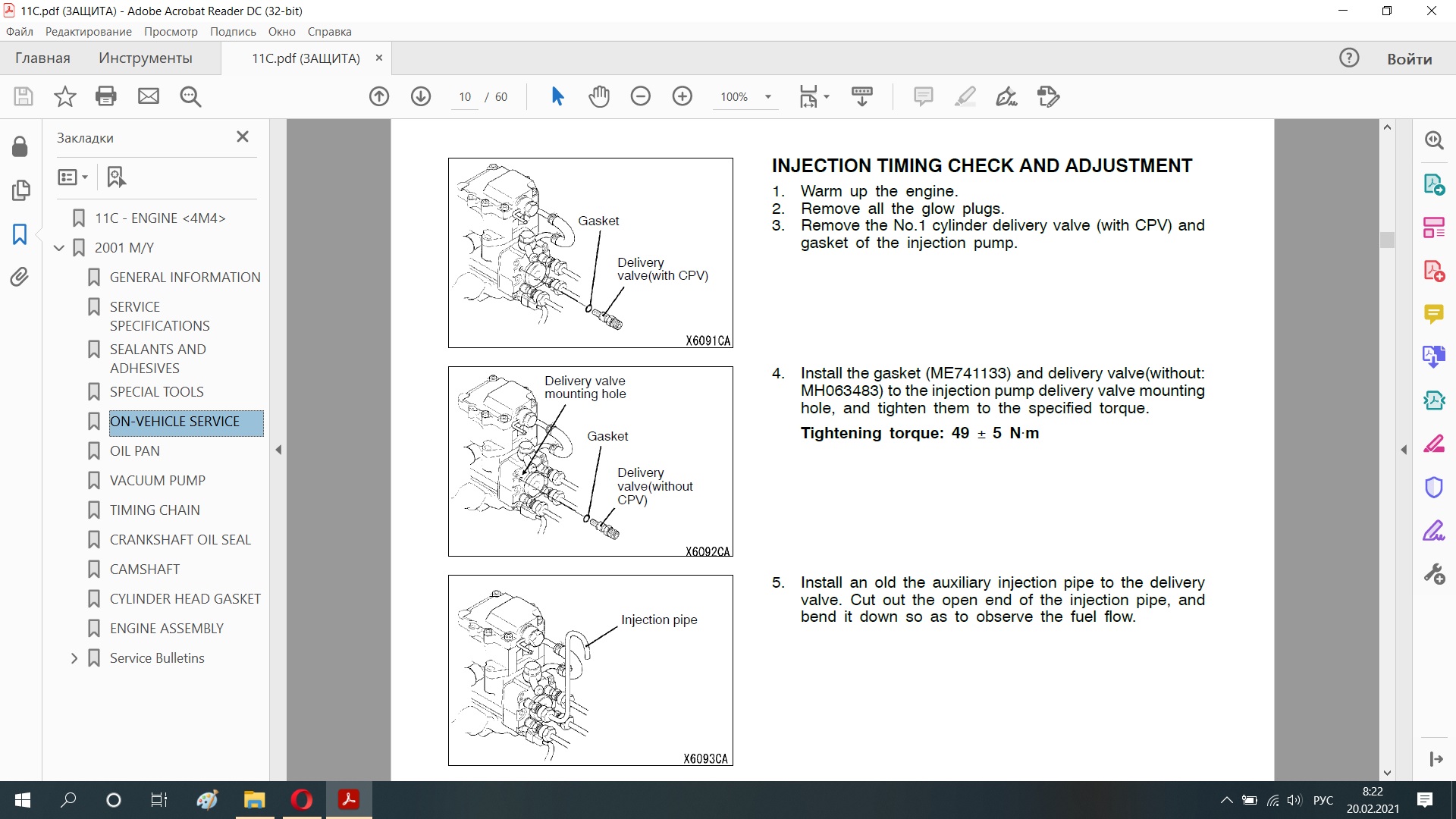The image size is (1456, 819).
Task: Send file by email icon
Action: tap(149, 96)
